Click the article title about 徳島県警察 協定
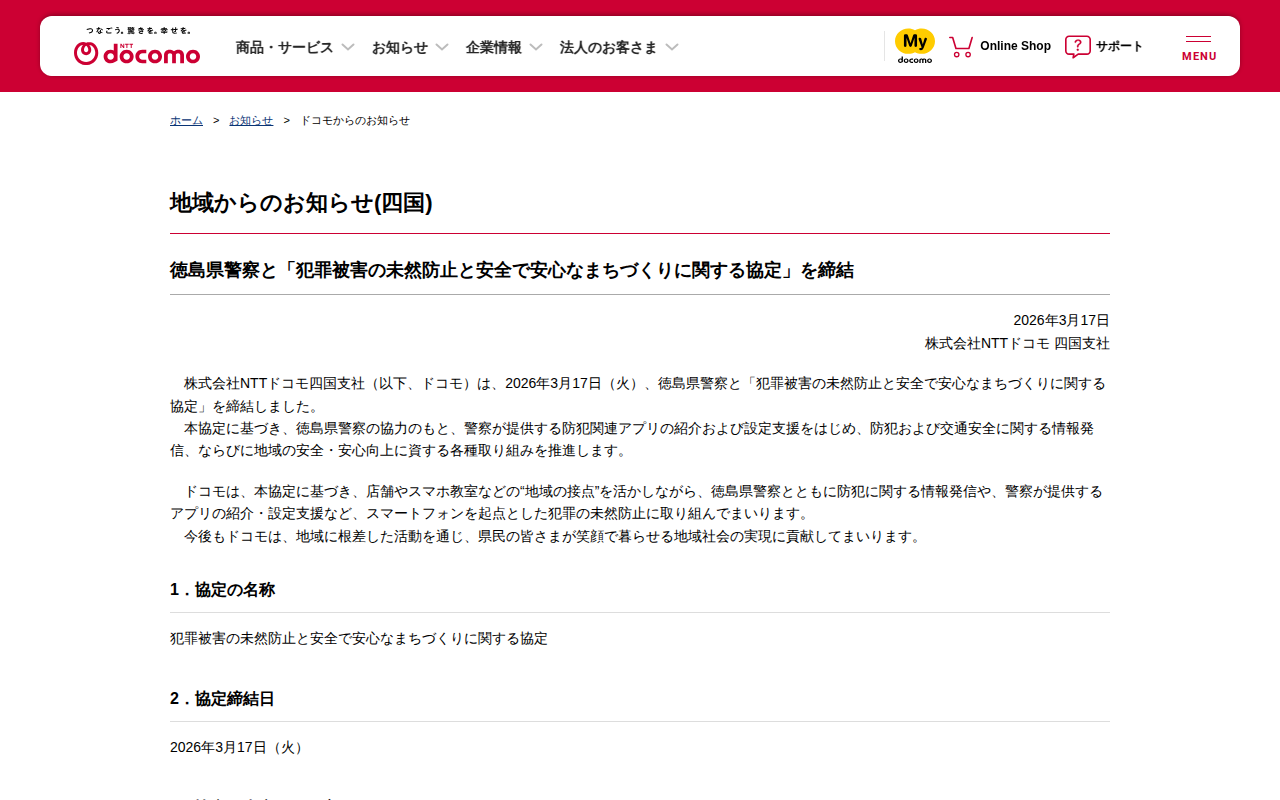Screen dimensions: 1280x800 [512, 270]
